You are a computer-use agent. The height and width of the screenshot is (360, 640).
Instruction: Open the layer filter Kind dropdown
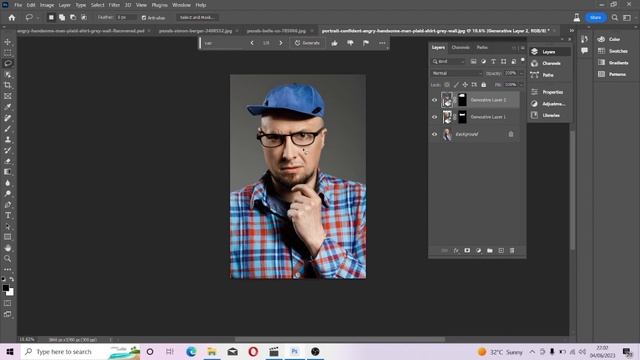click(x=449, y=61)
